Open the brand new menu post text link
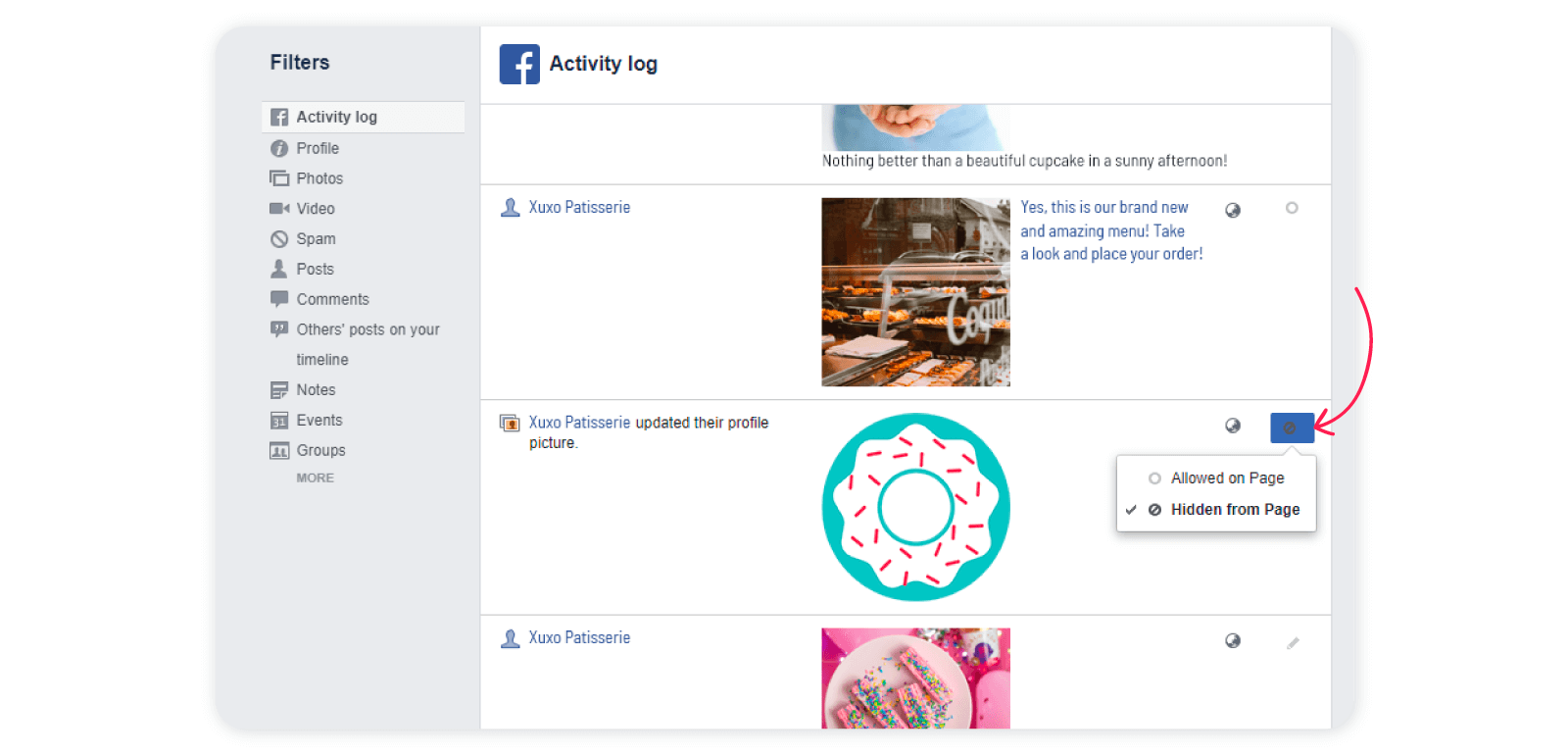 pos(1110,231)
